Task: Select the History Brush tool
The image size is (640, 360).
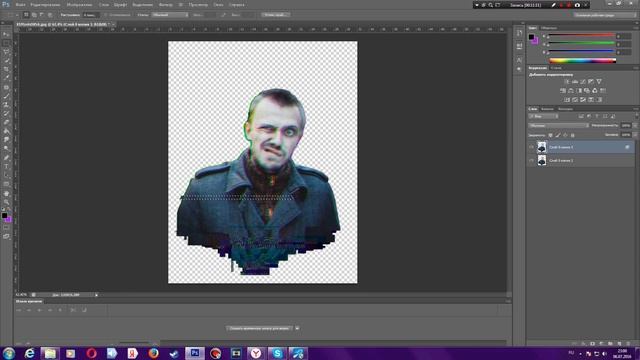Action: click(6, 114)
